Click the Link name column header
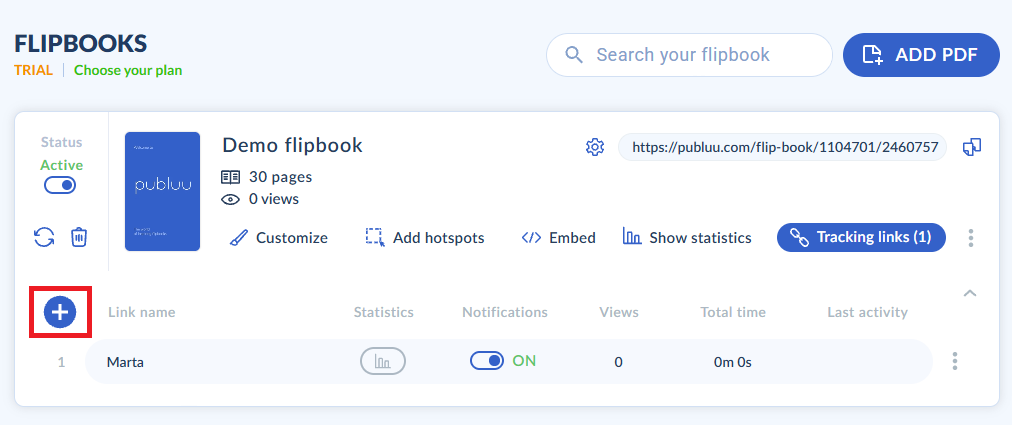This screenshot has width=1012, height=425. (141, 313)
